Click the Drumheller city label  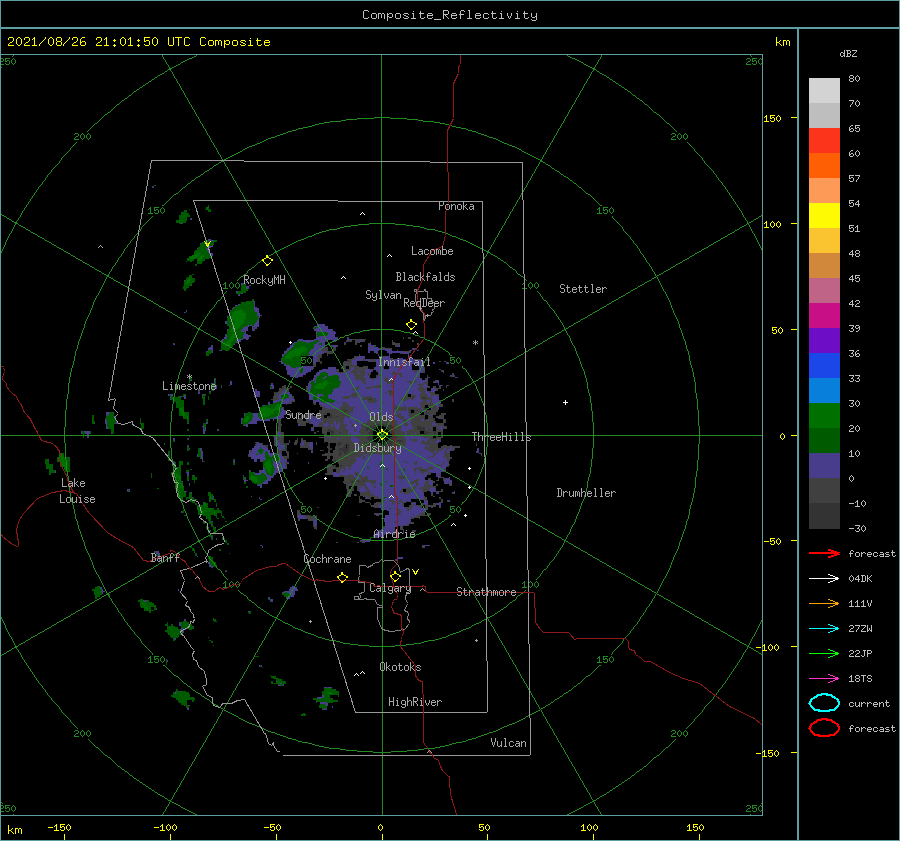pos(586,493)
